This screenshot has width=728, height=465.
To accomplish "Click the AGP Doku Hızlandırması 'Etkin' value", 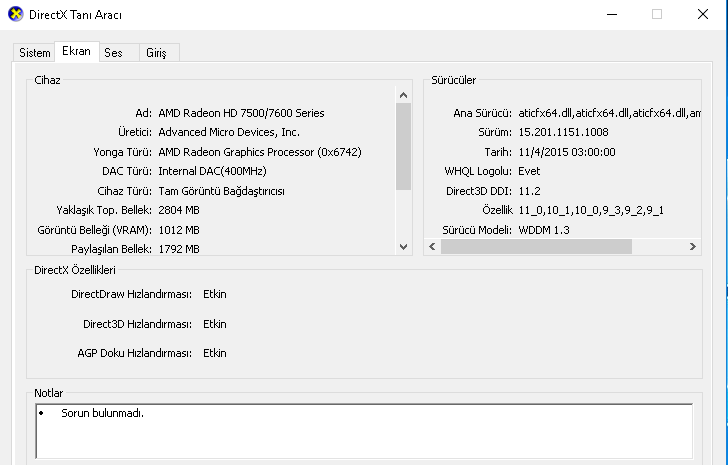I will 215,353.
